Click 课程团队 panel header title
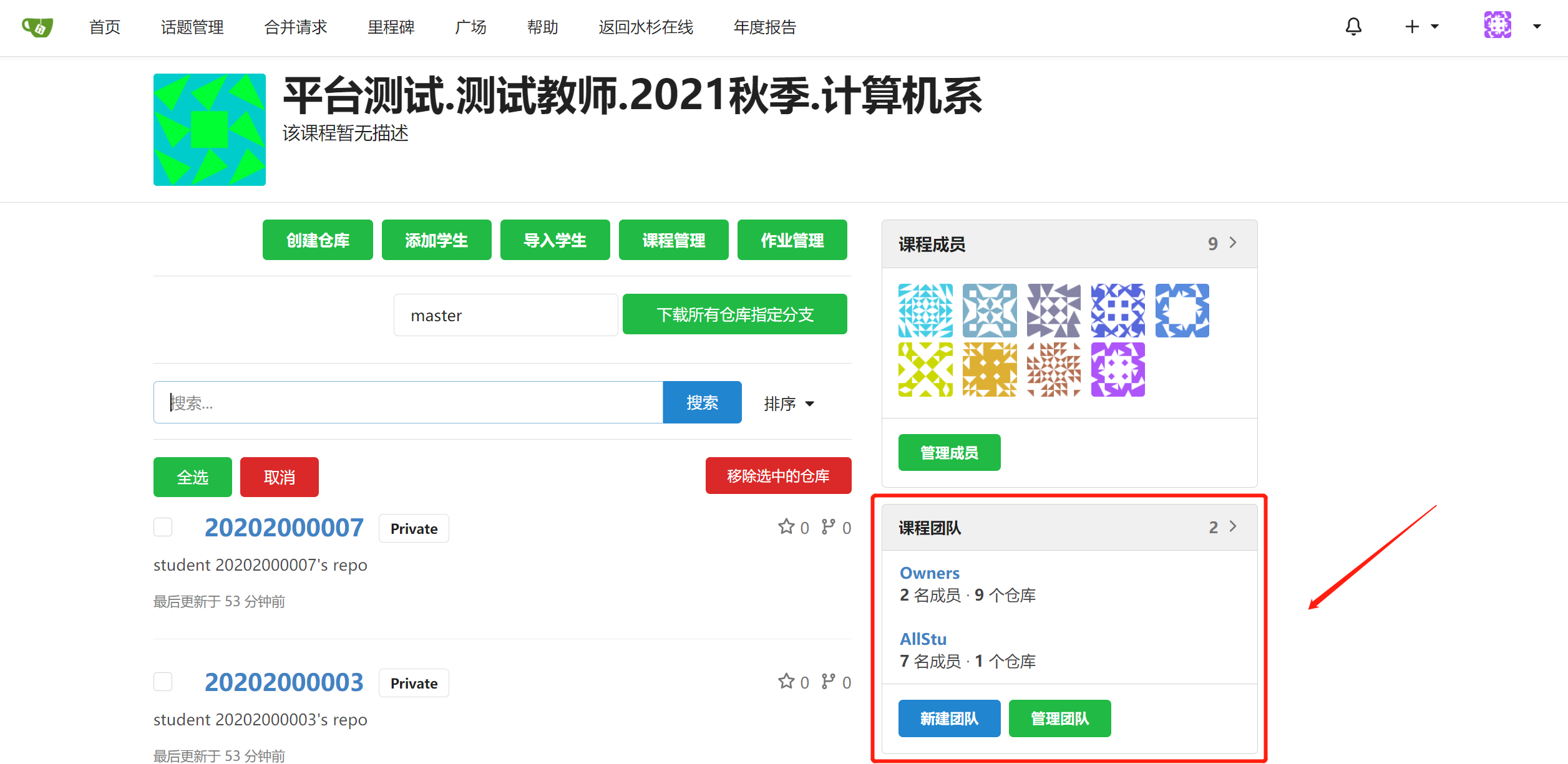The height and width of the screenshot is (764, 1568). [930, 528]
